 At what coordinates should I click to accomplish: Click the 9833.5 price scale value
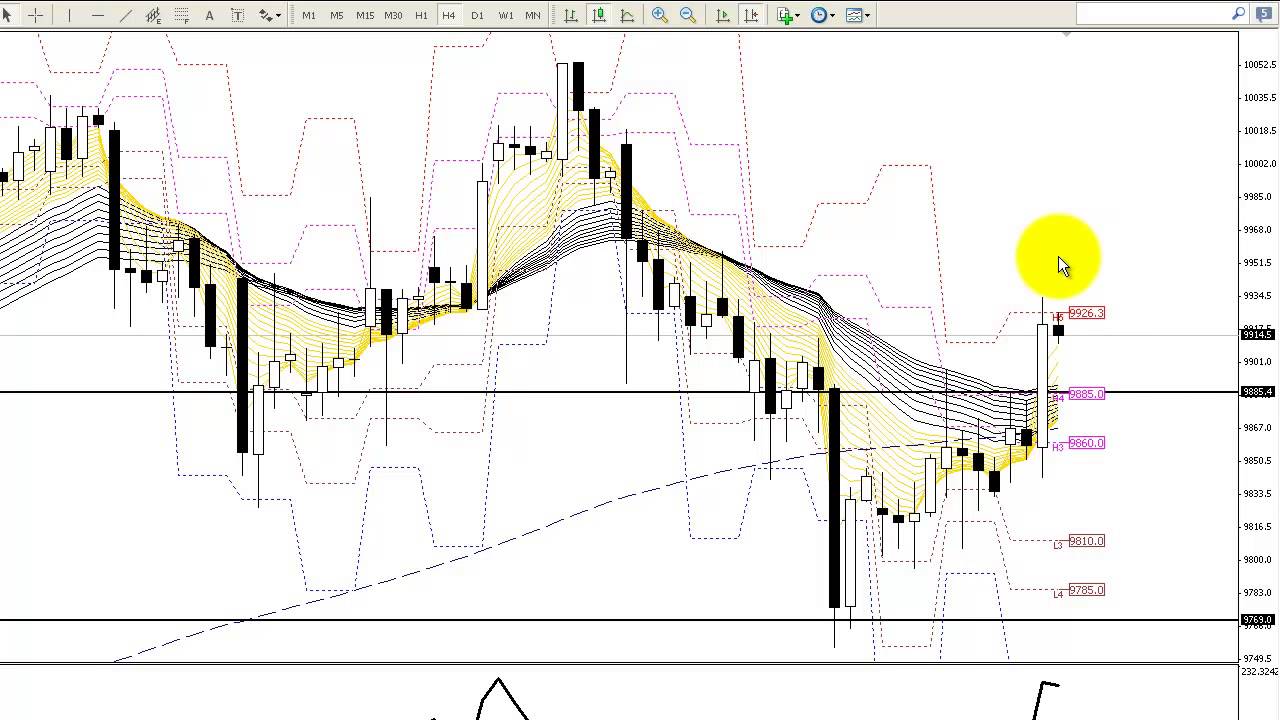1260,494
